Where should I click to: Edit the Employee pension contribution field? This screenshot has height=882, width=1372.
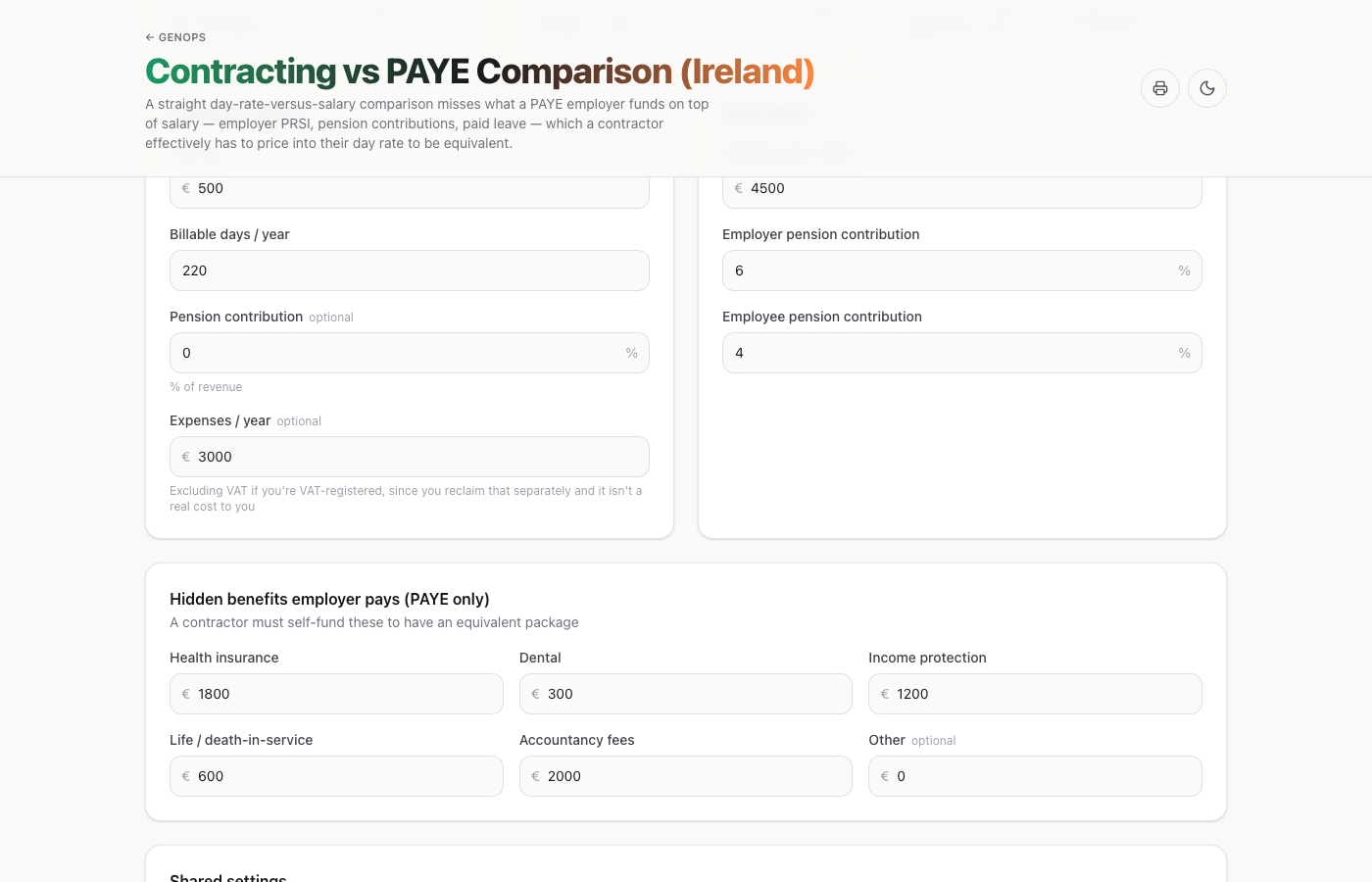pos(962,353)
